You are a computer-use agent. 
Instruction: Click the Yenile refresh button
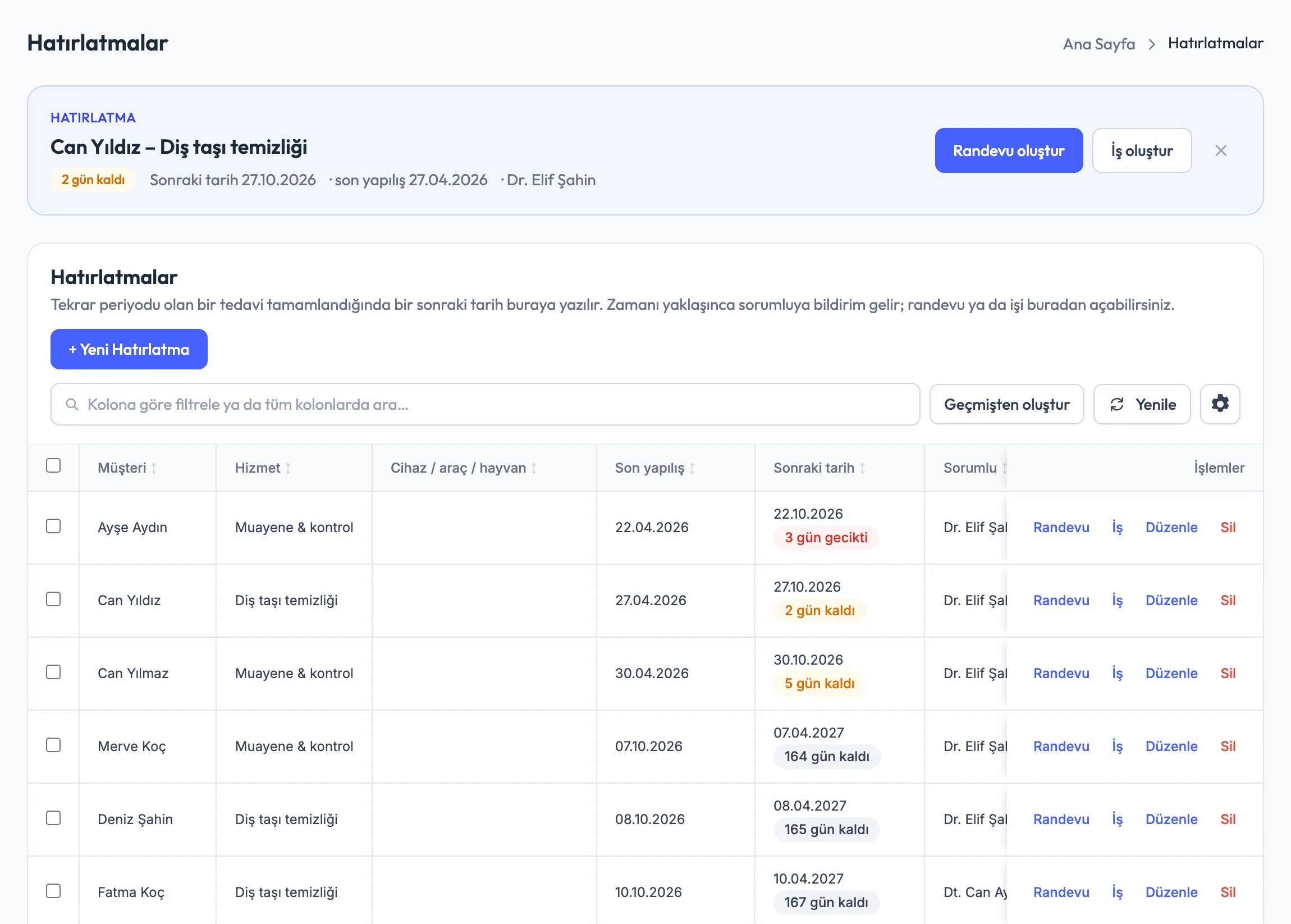coord(1141,404)
